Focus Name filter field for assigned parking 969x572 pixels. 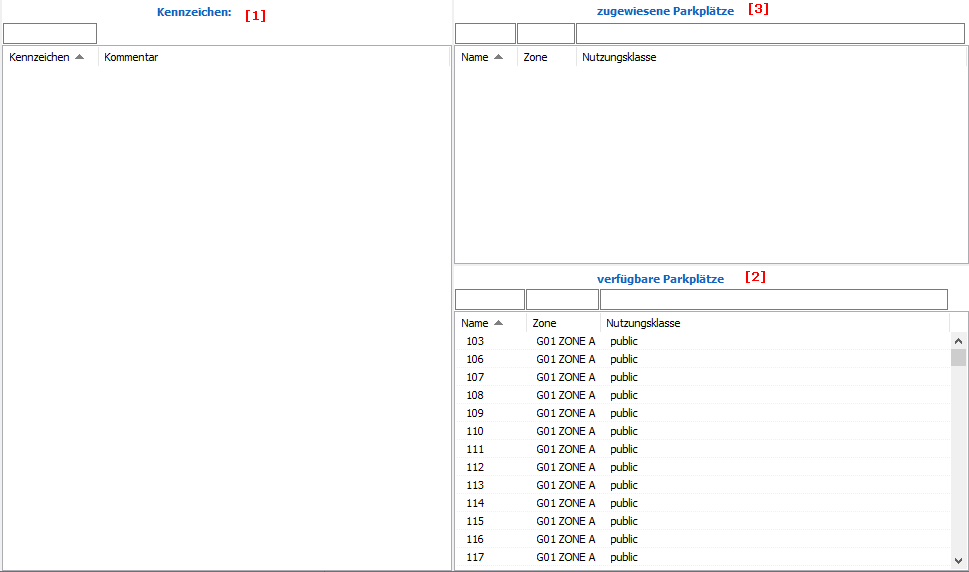485,34
